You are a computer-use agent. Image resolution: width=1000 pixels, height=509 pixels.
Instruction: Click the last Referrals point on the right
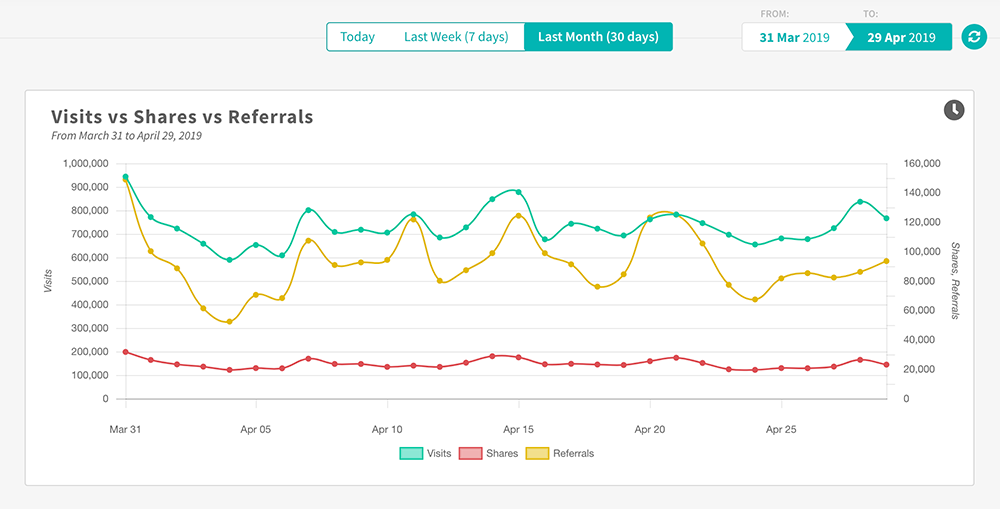887,261
